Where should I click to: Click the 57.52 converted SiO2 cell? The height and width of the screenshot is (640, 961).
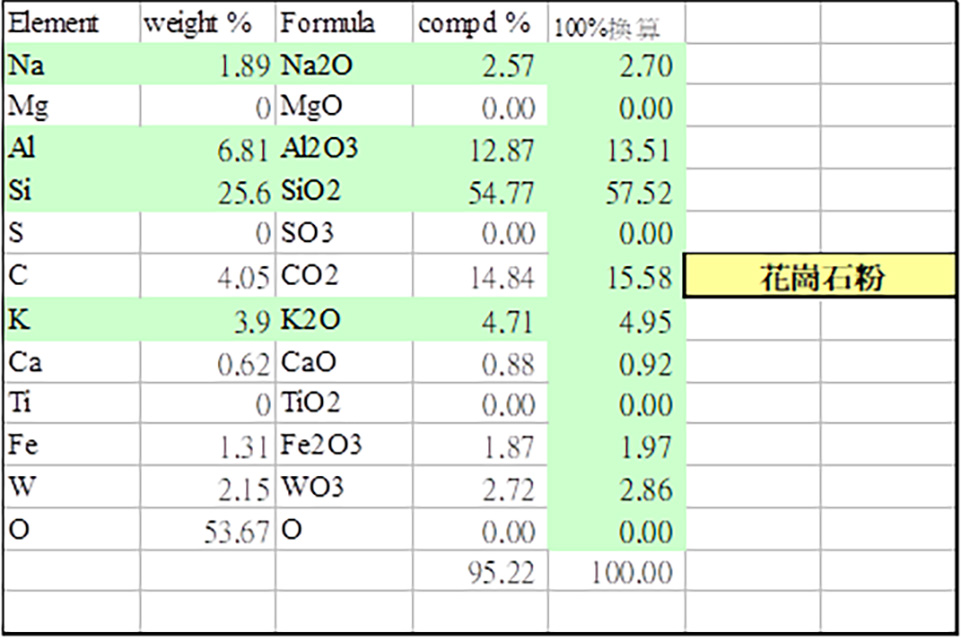pos(617,191)
